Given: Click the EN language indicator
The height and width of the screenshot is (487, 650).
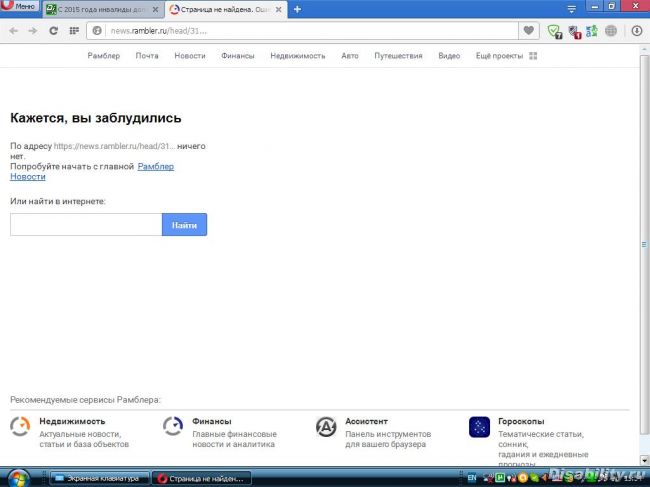Looking at the screenshot, I should (472, 478).
